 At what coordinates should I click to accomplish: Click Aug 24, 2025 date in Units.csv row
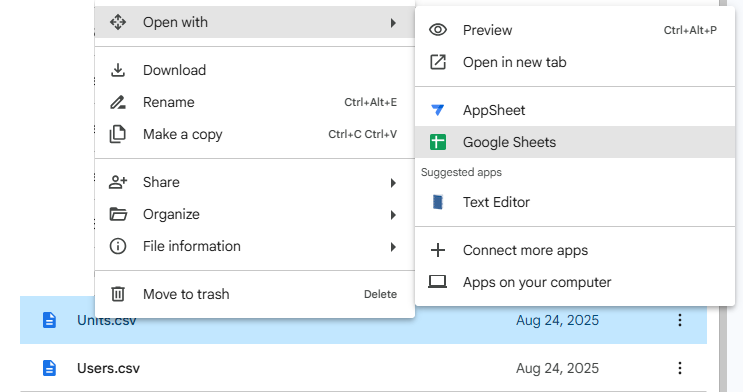[x=557, y=320]
